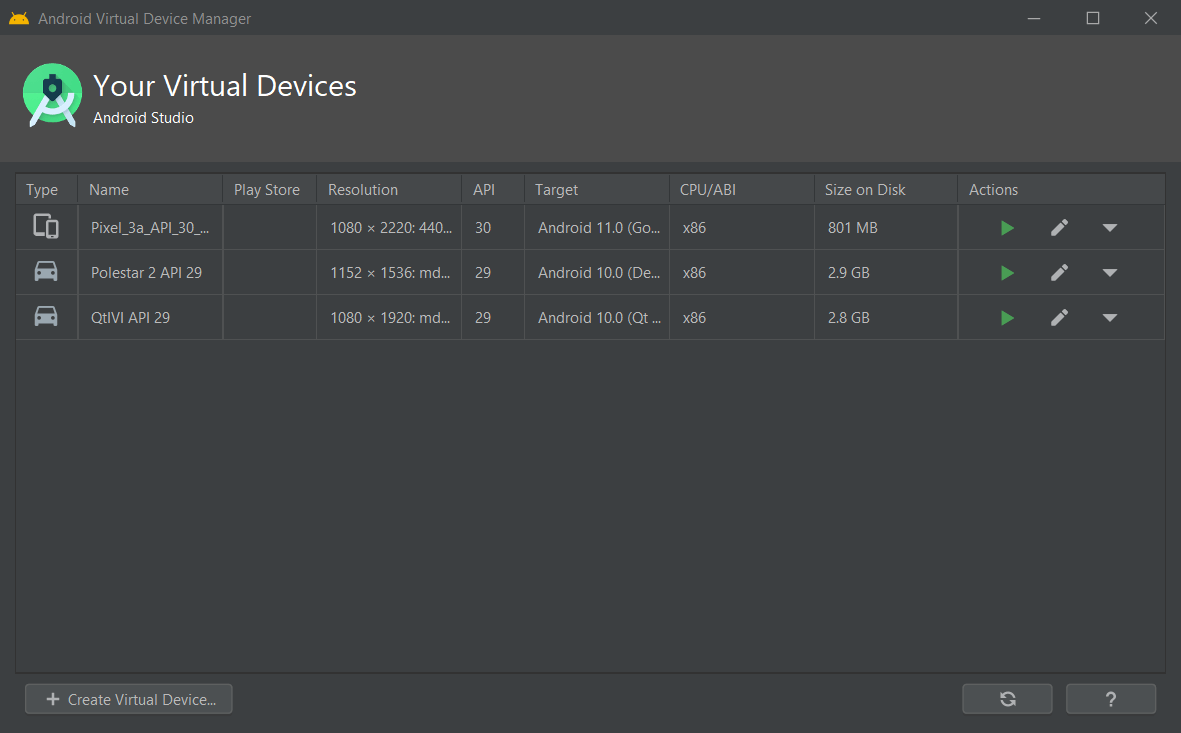
Task: Click the pencil icon for QtIVI API 29
Action: 1059,318
